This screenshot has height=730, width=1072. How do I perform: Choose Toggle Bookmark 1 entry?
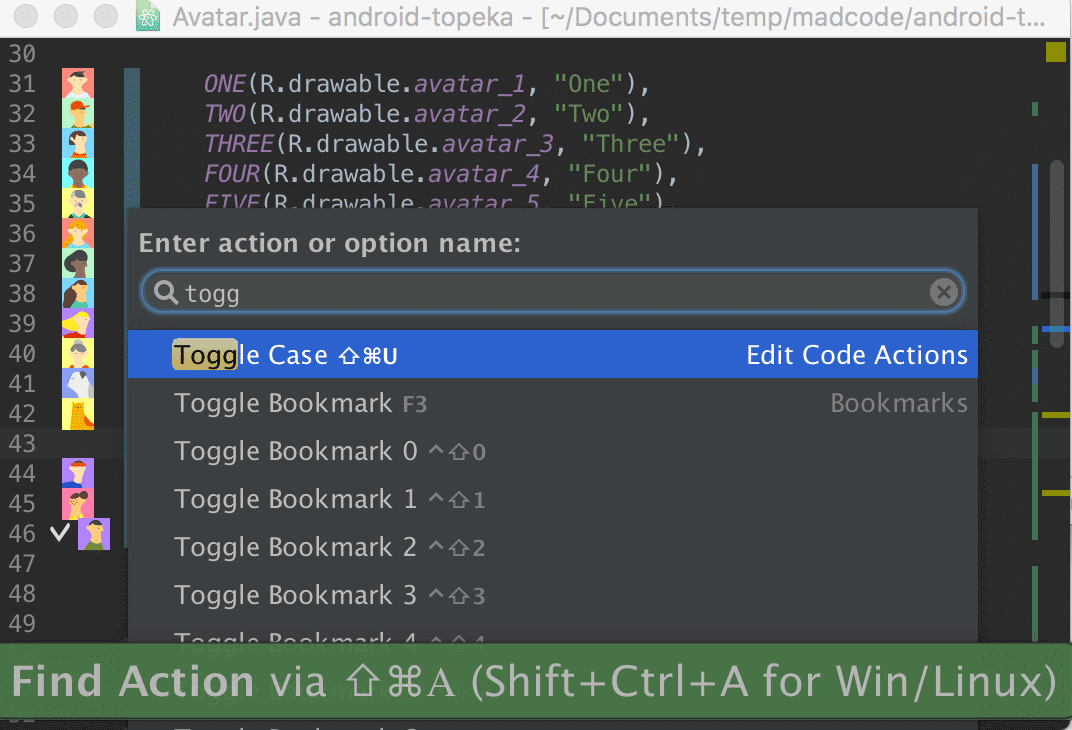pos(552,499)
